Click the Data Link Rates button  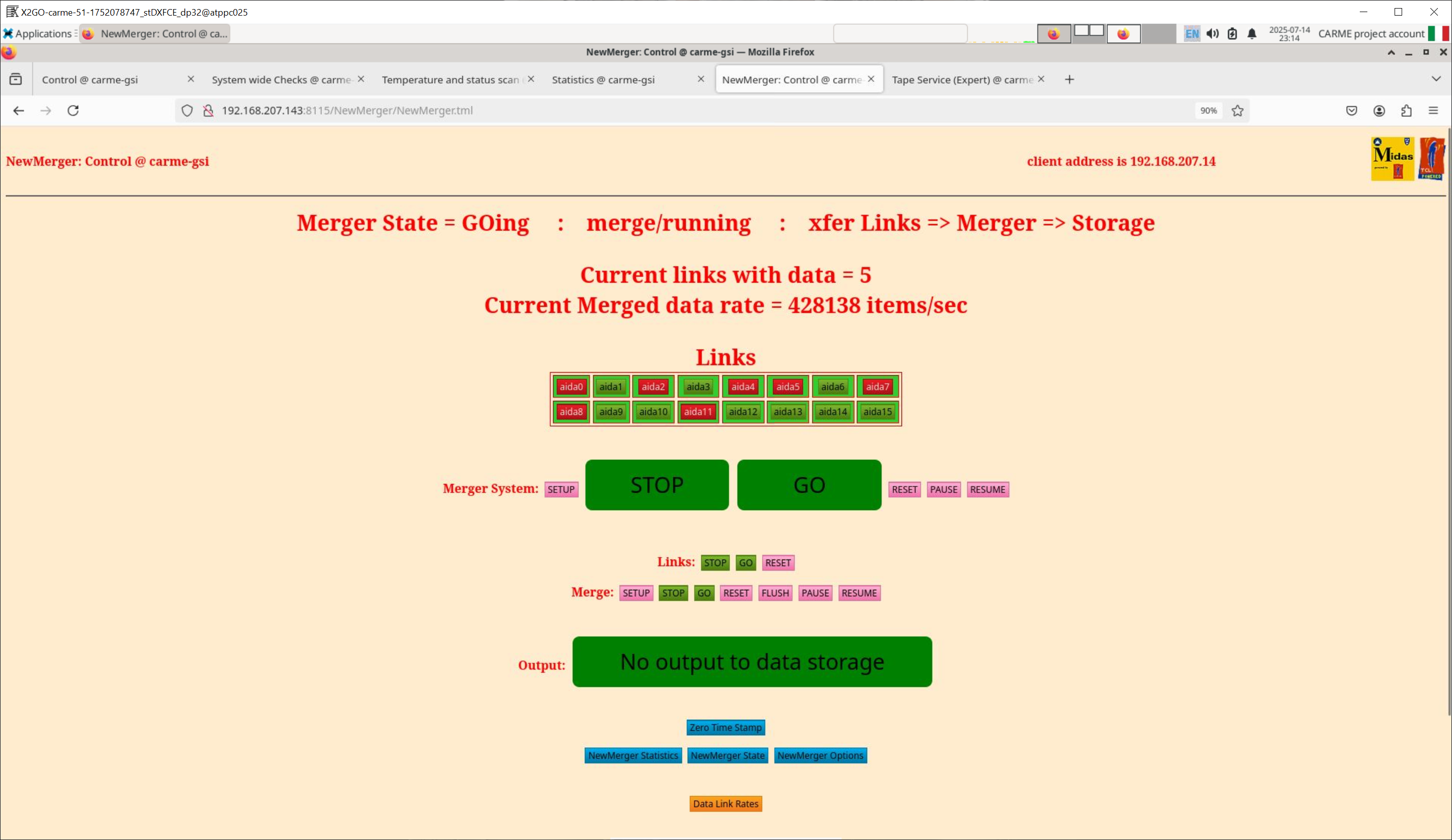click(x=725, y=803)
